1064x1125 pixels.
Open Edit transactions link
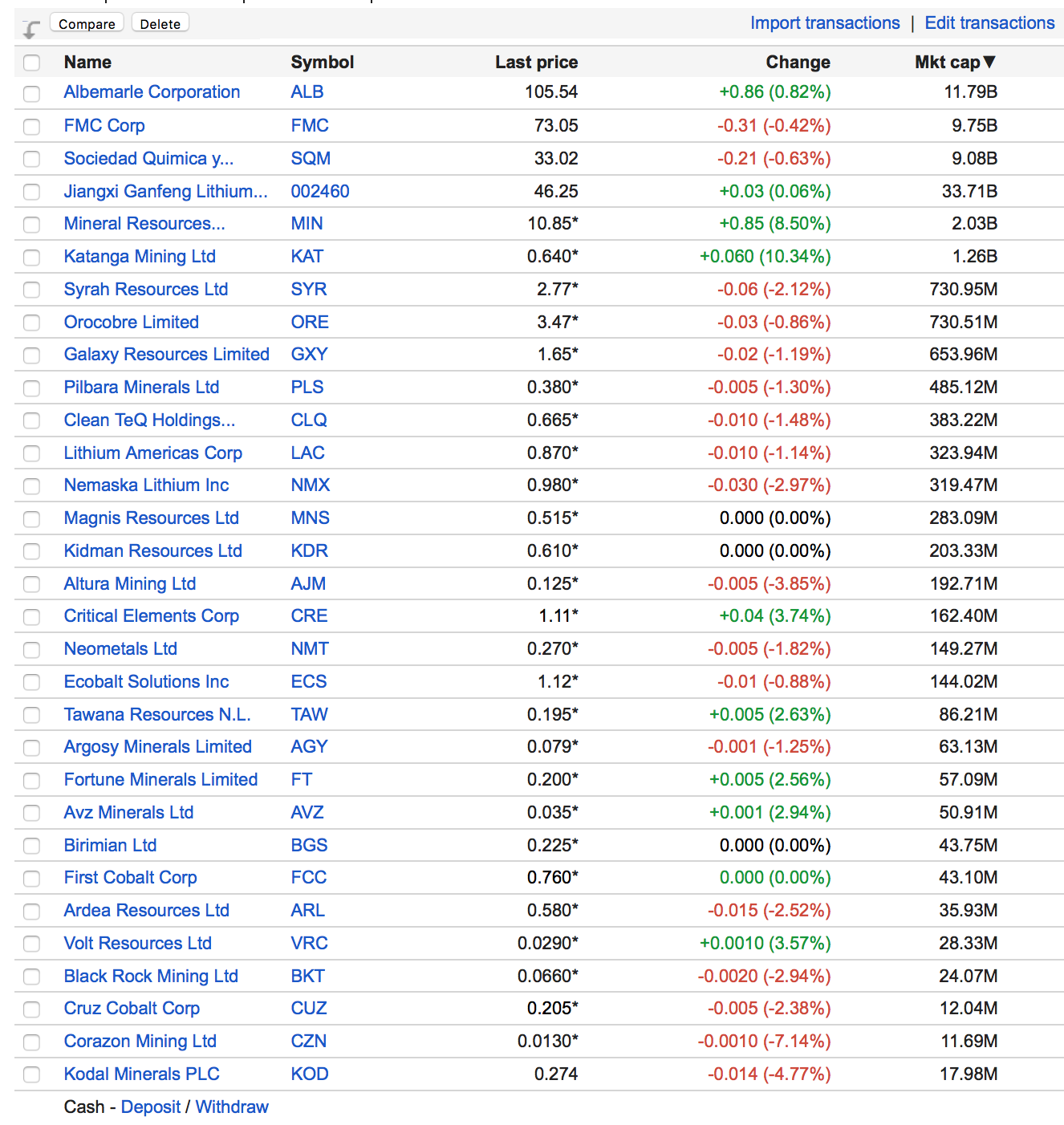989,23
